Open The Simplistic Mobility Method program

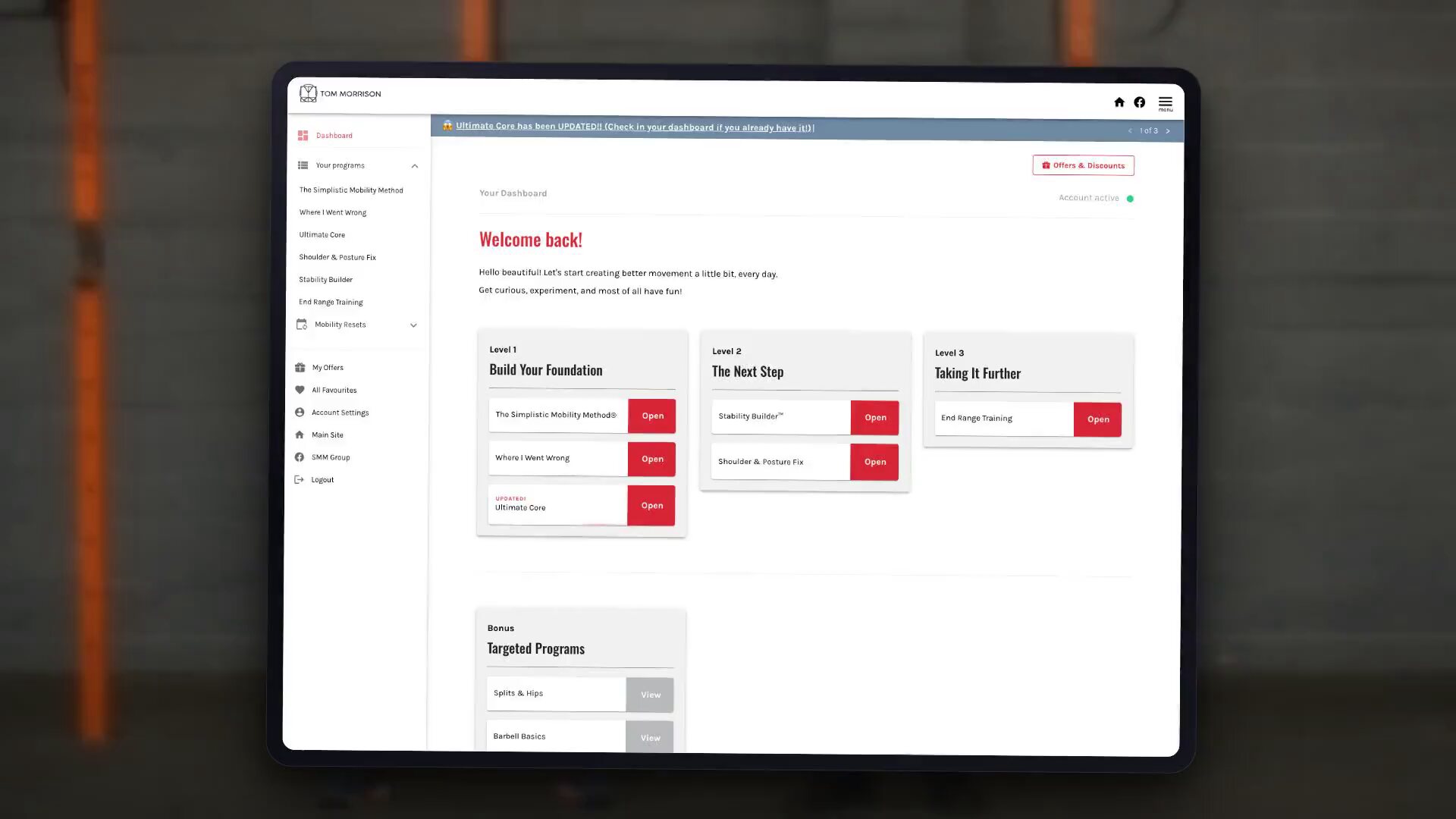coord(652,416)
